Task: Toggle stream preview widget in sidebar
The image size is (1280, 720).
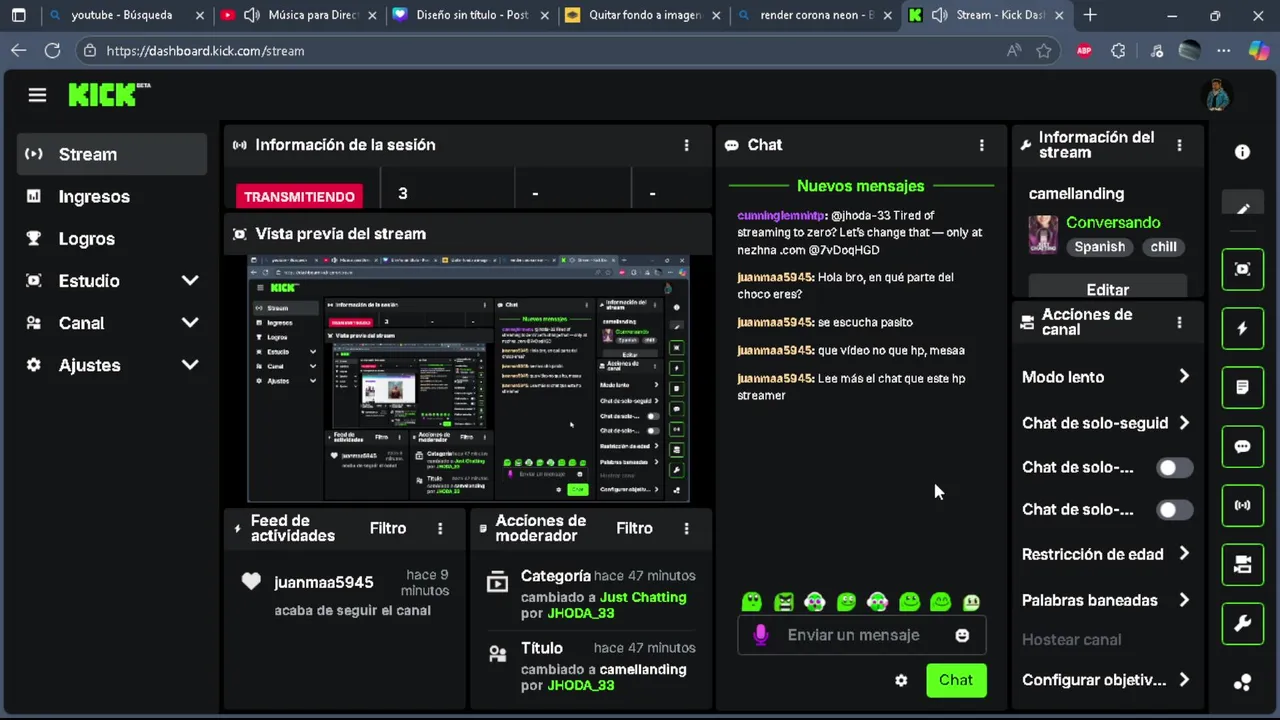Action: pos(1242,270)
